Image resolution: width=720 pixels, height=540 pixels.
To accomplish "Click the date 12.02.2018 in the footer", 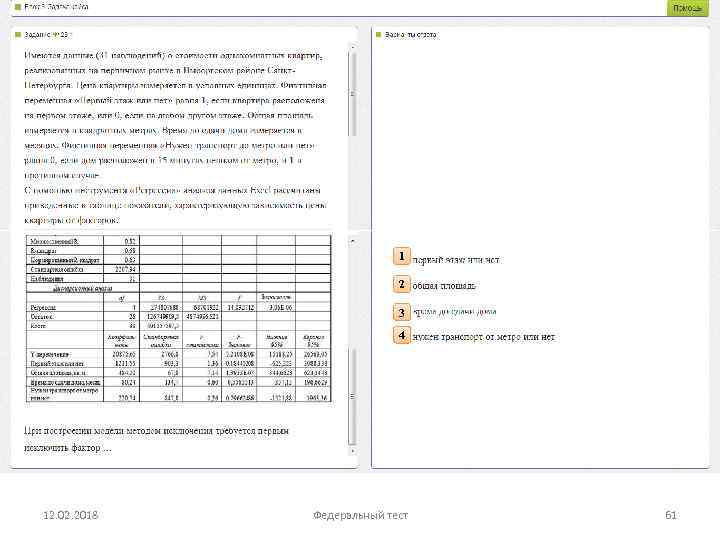I will click(70, 515).
